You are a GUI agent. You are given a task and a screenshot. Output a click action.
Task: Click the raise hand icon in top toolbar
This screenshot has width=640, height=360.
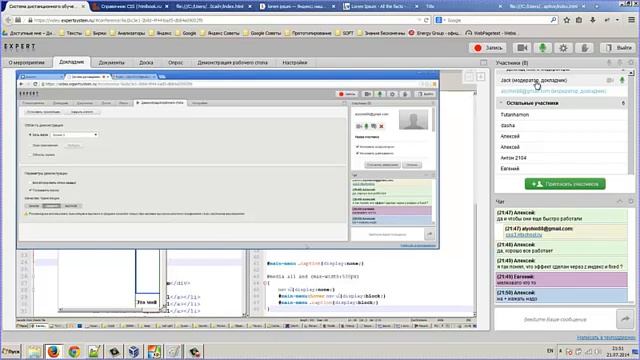click(x=584, y=48)
